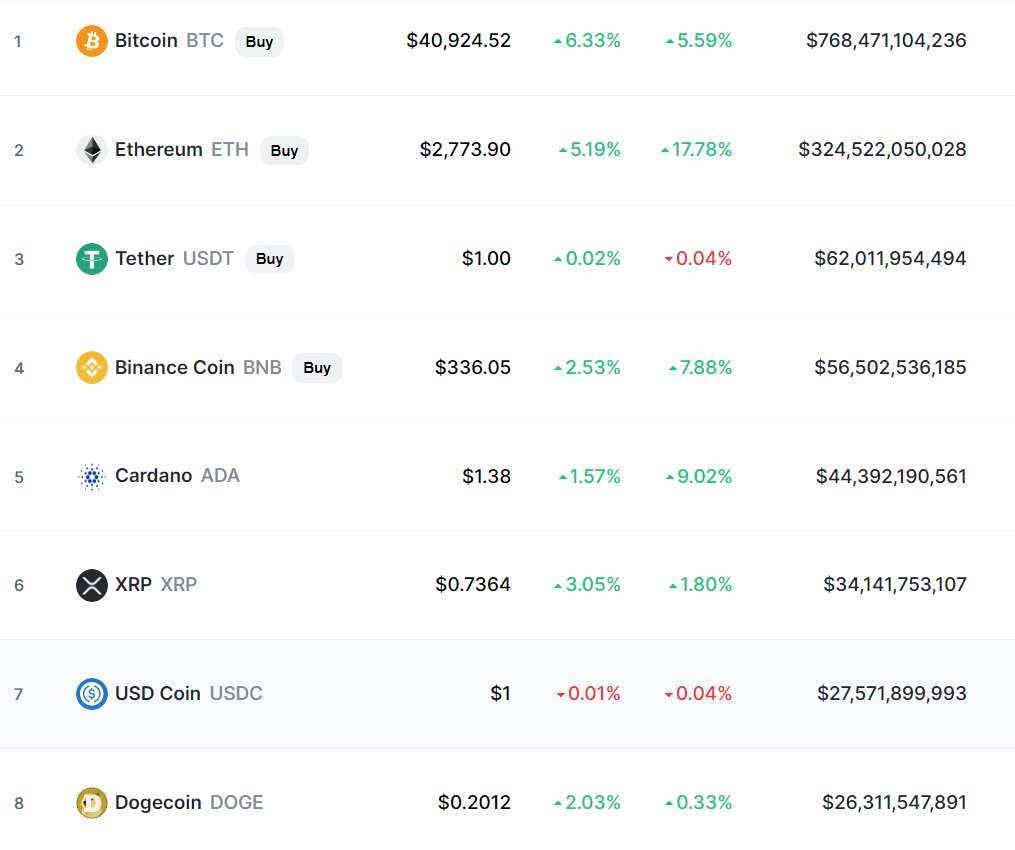
Task: Click the XRP black logo icon
Action: coord(92,585)
